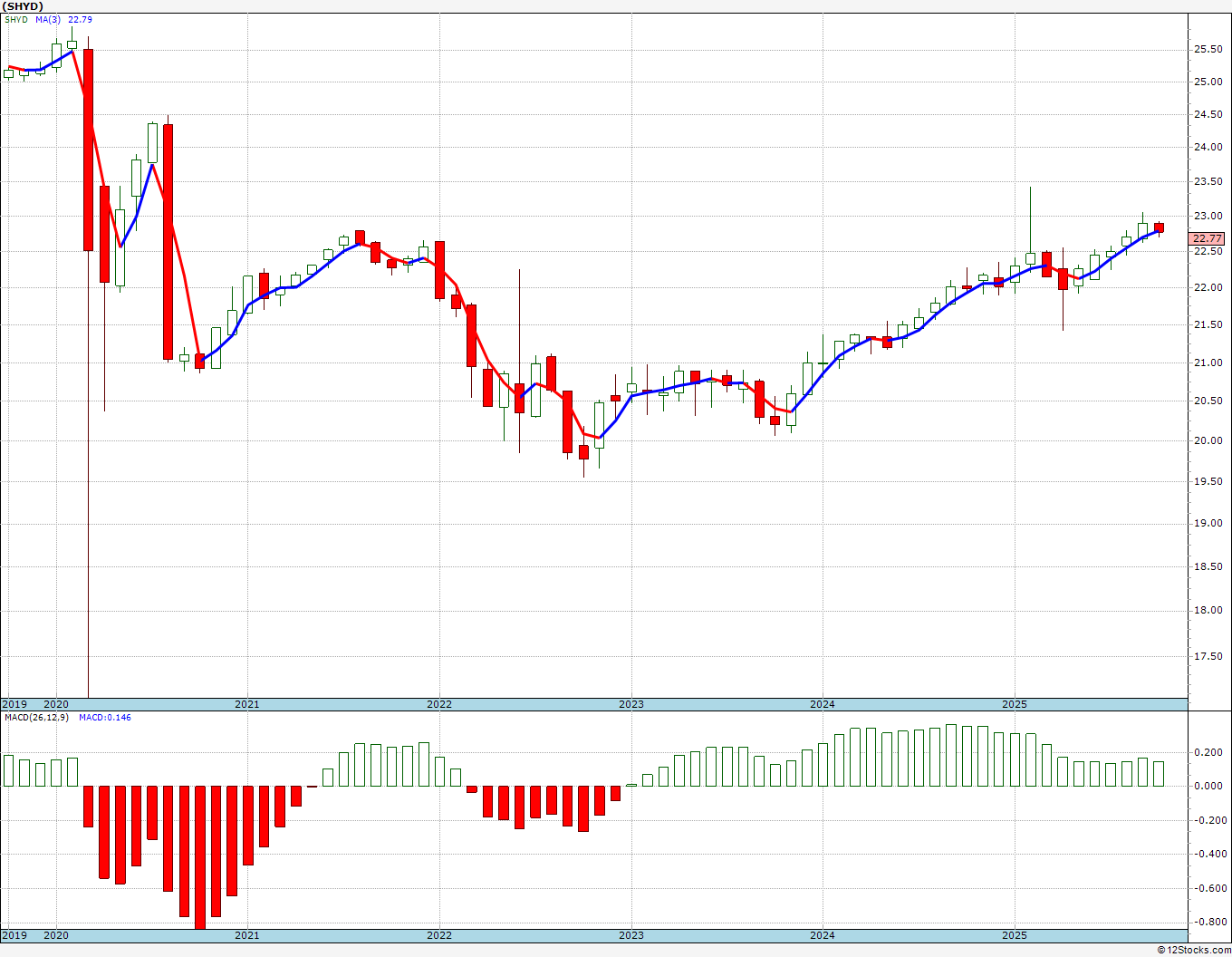Click the 18.50 price axis label
Screen dimensions: 1232x957
1208,566
